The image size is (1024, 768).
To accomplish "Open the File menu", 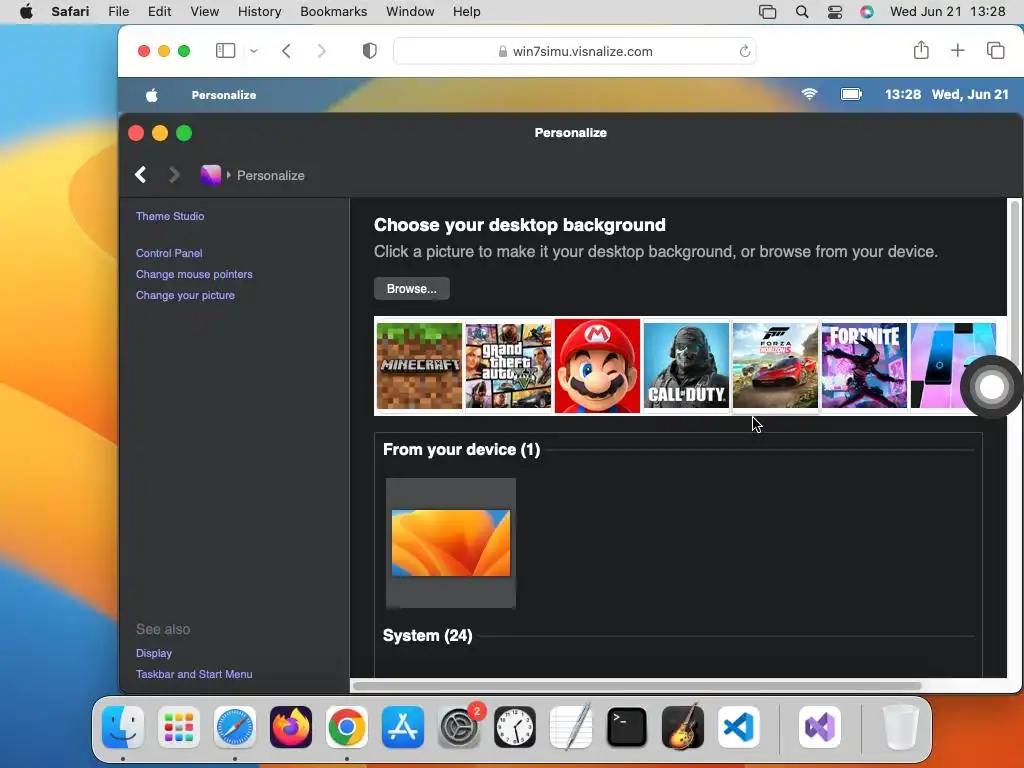I will pos(118,12).
